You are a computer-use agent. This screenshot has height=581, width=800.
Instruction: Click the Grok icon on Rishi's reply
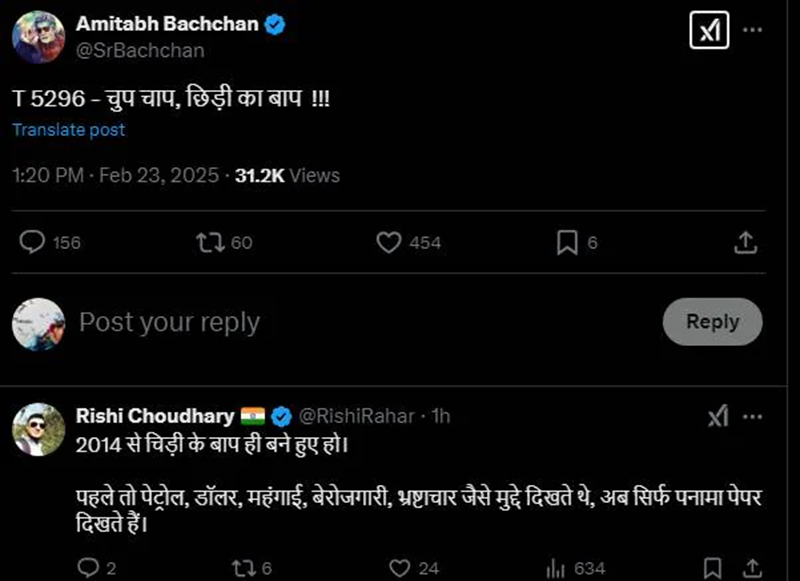[x=717, y=416]
